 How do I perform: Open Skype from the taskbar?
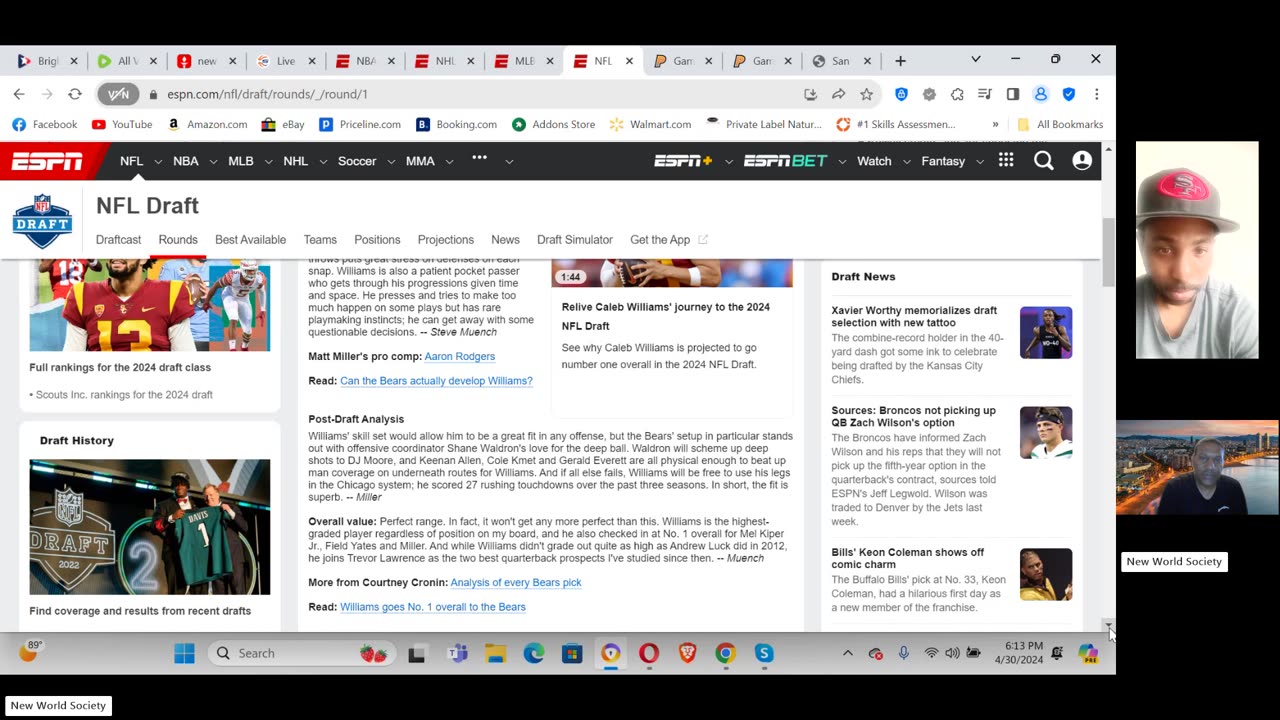(764, 654)
